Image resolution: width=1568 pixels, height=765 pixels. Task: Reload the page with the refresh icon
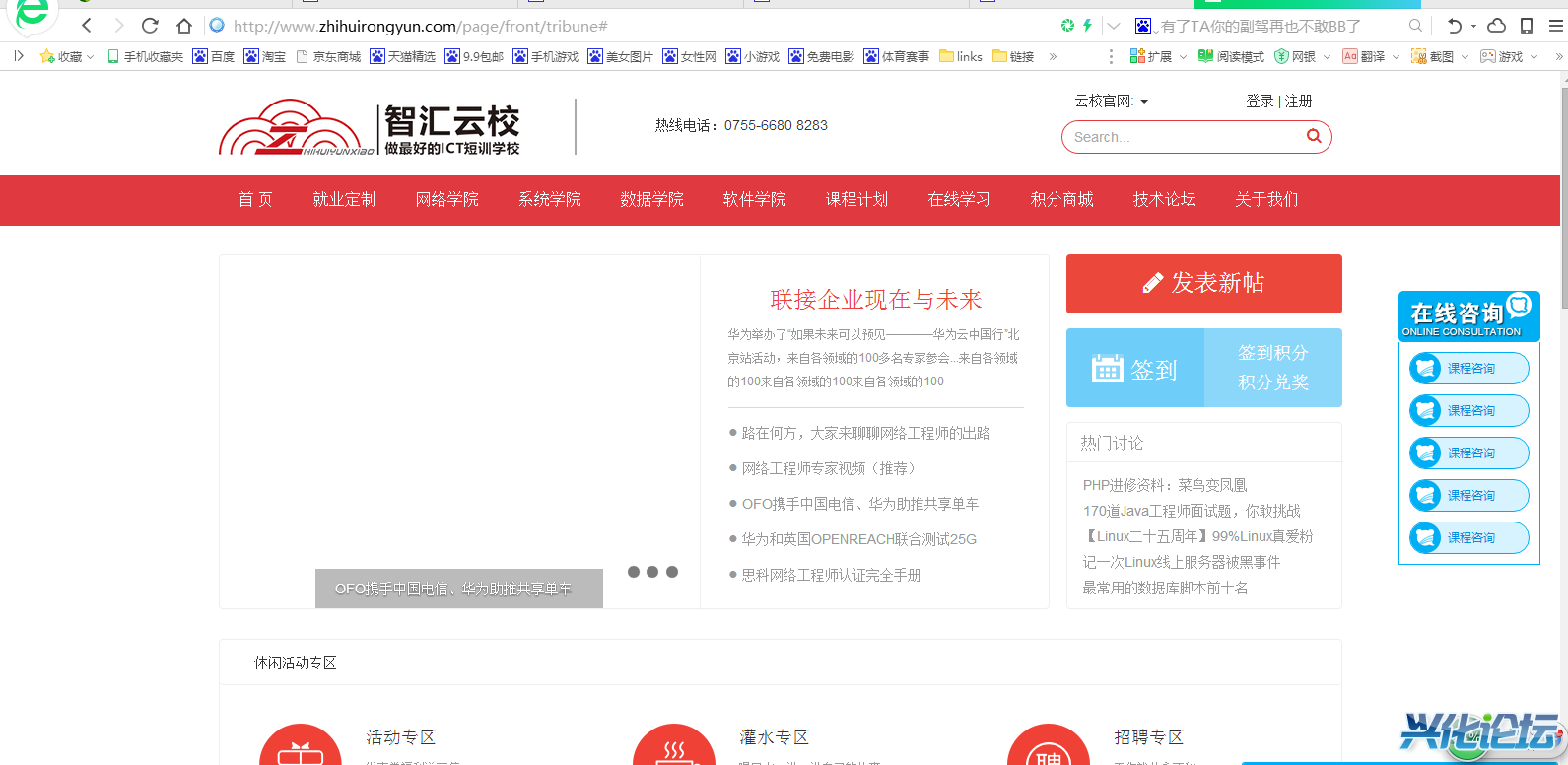point(150,26)
